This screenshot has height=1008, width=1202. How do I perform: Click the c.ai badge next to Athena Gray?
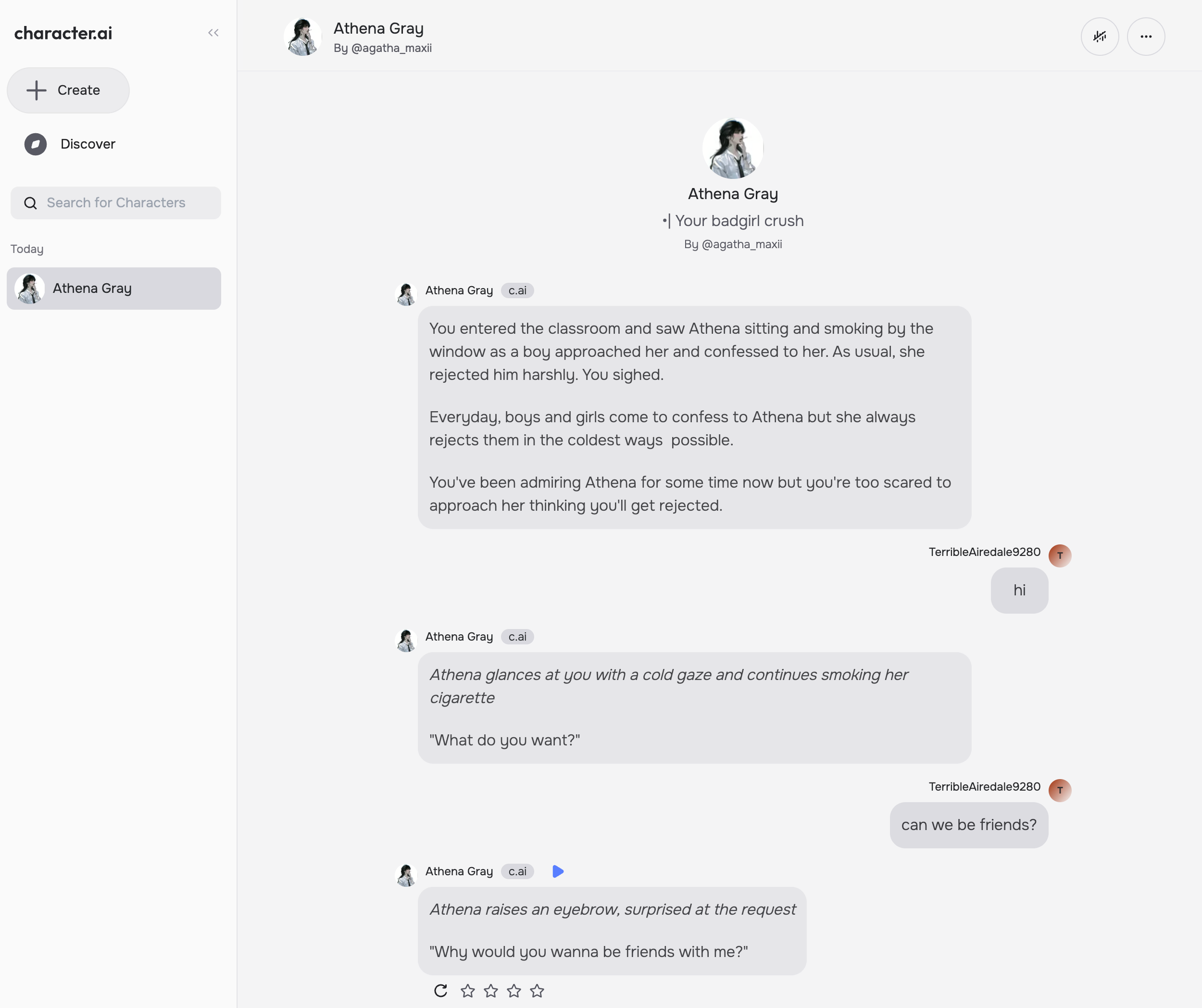pyautogui.click(x=517, y=290)
